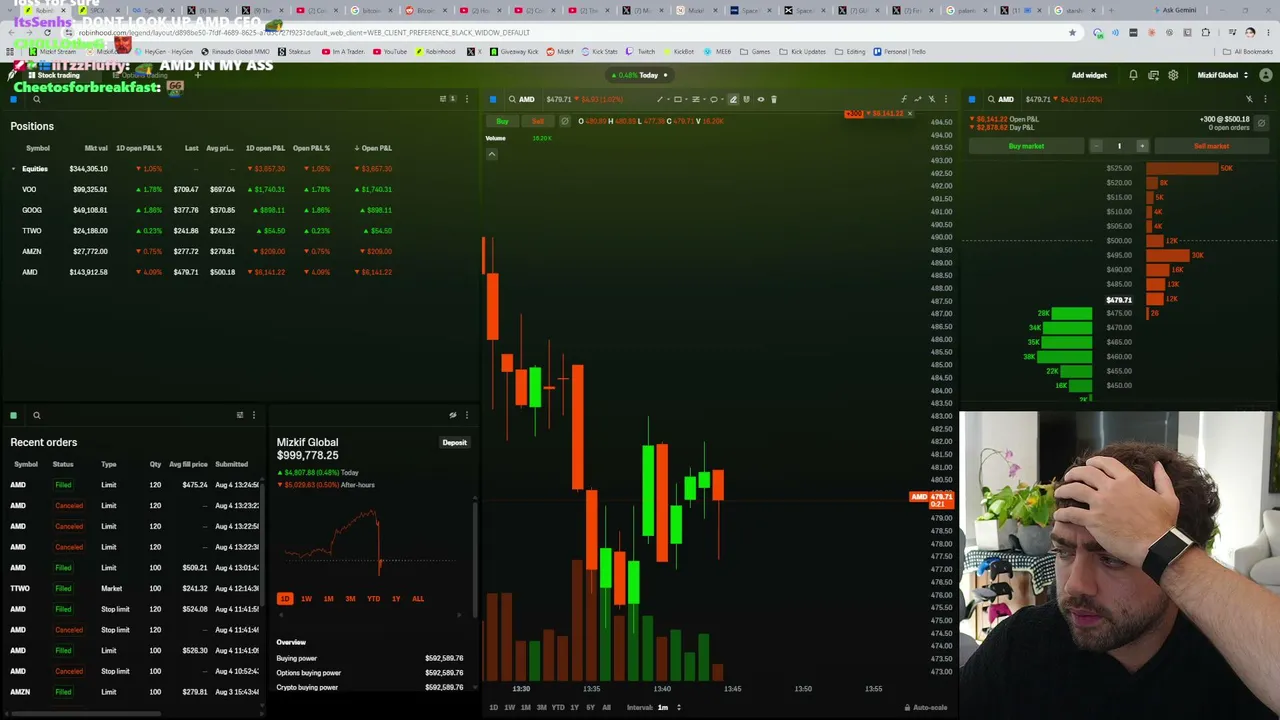Click the green color link square in Recent orders
1280x720 pixels.
coord(14,415)
